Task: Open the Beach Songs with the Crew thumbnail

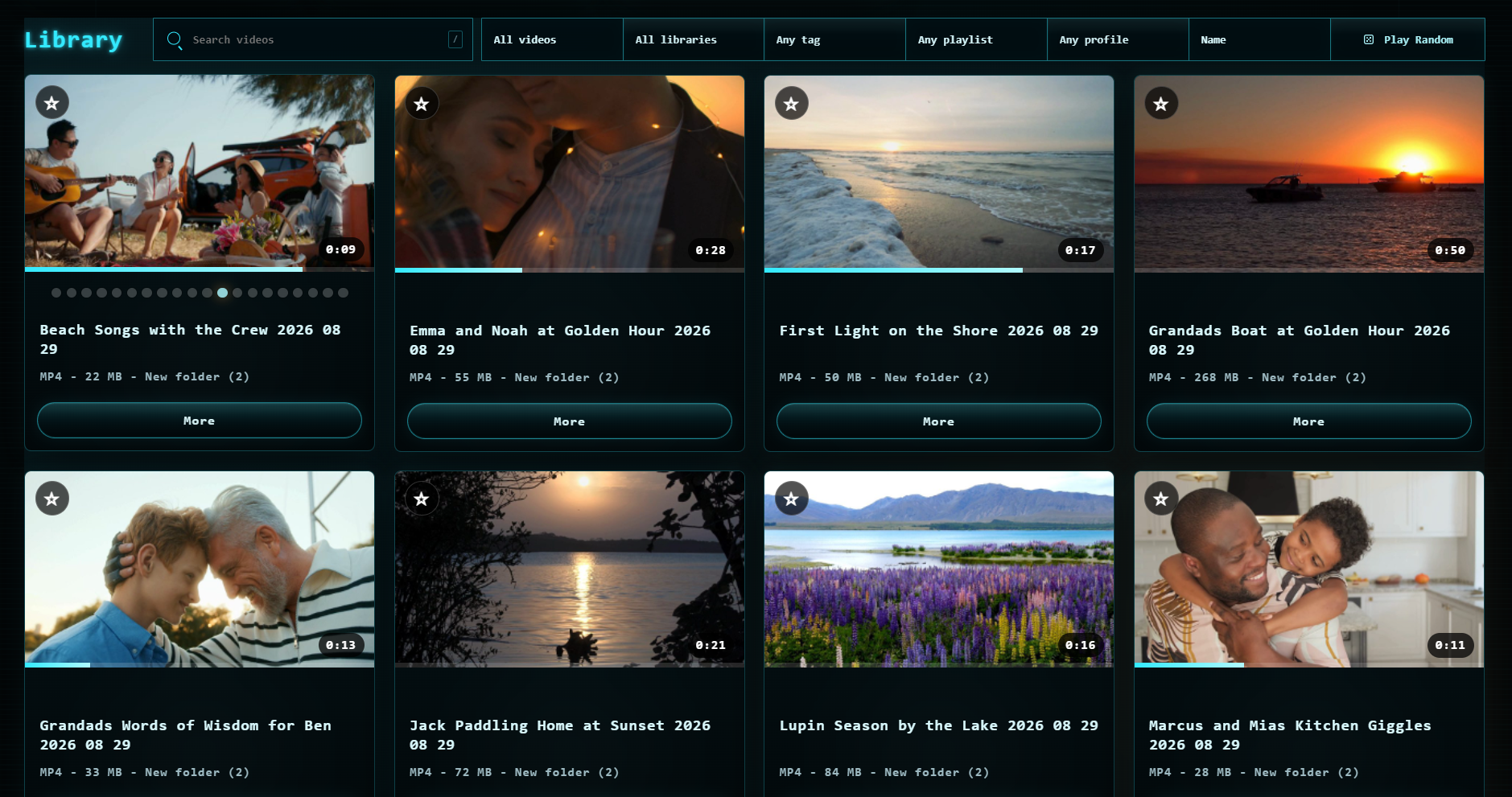Action: click(x=200, y=172)
